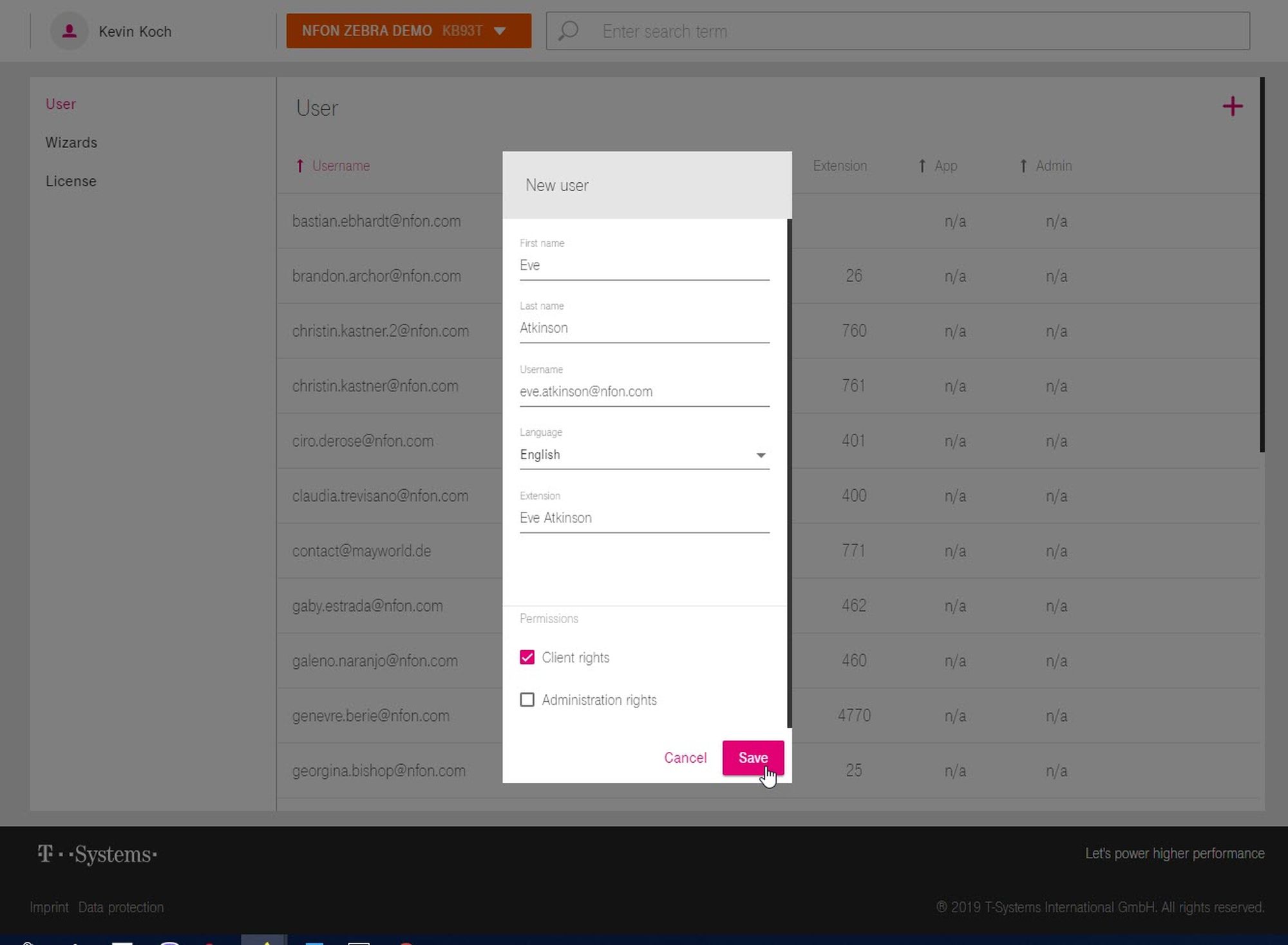Cancel the New user dialog
Viewport: 1288px width, 945px height.
click(x=685, y=758)
